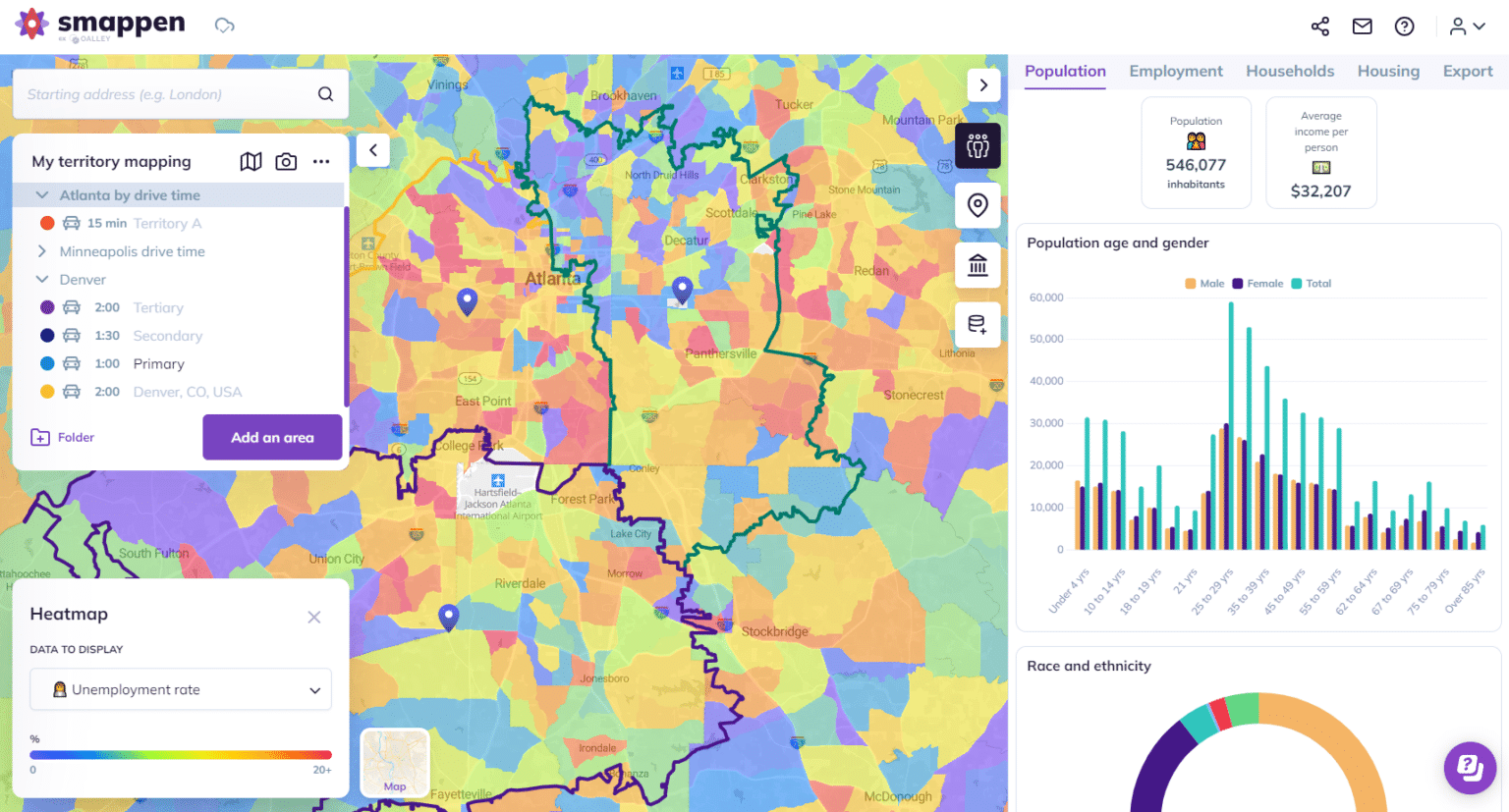Open the map style icon in territory panel

(251, 161)
